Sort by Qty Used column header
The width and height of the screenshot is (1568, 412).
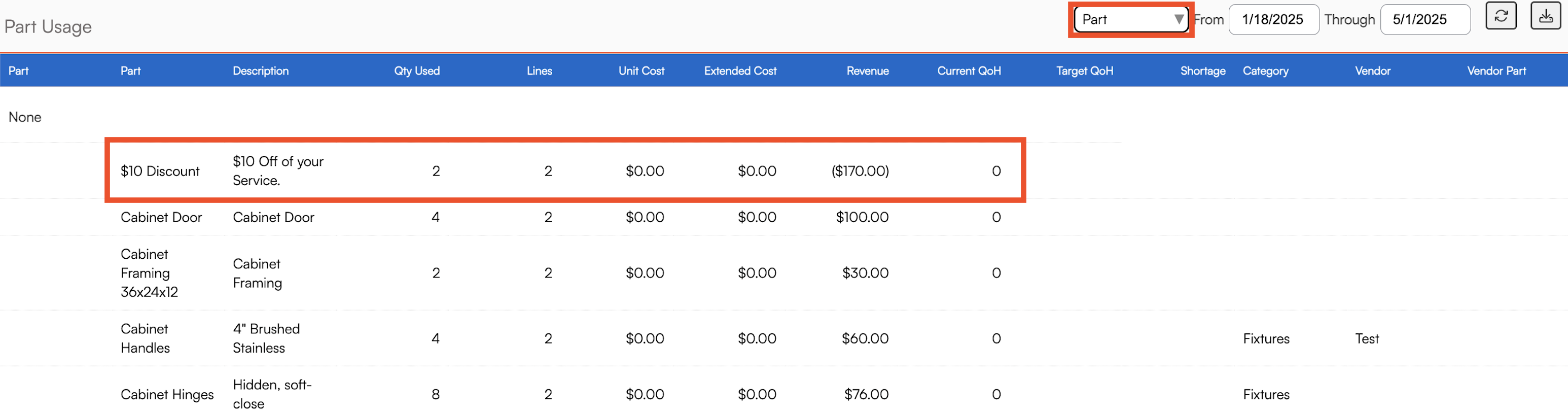pos(416,71)
